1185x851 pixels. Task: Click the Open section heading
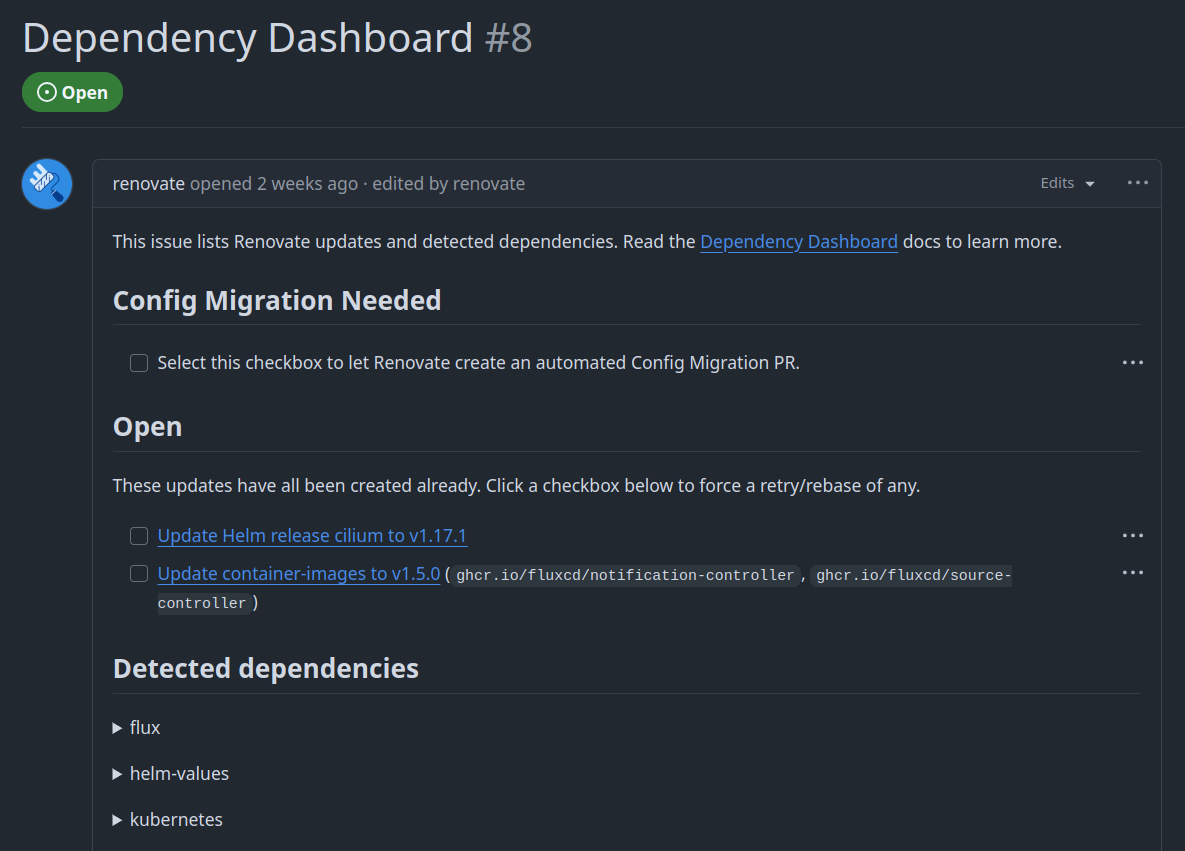click(147, 427)
